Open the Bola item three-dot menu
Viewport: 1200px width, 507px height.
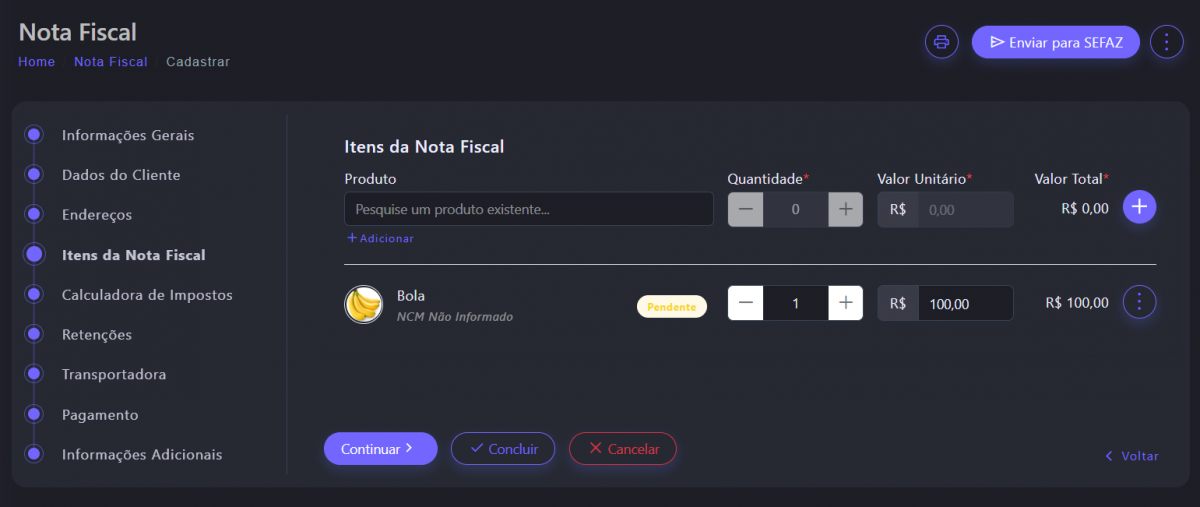click(x=1140, y=302)
